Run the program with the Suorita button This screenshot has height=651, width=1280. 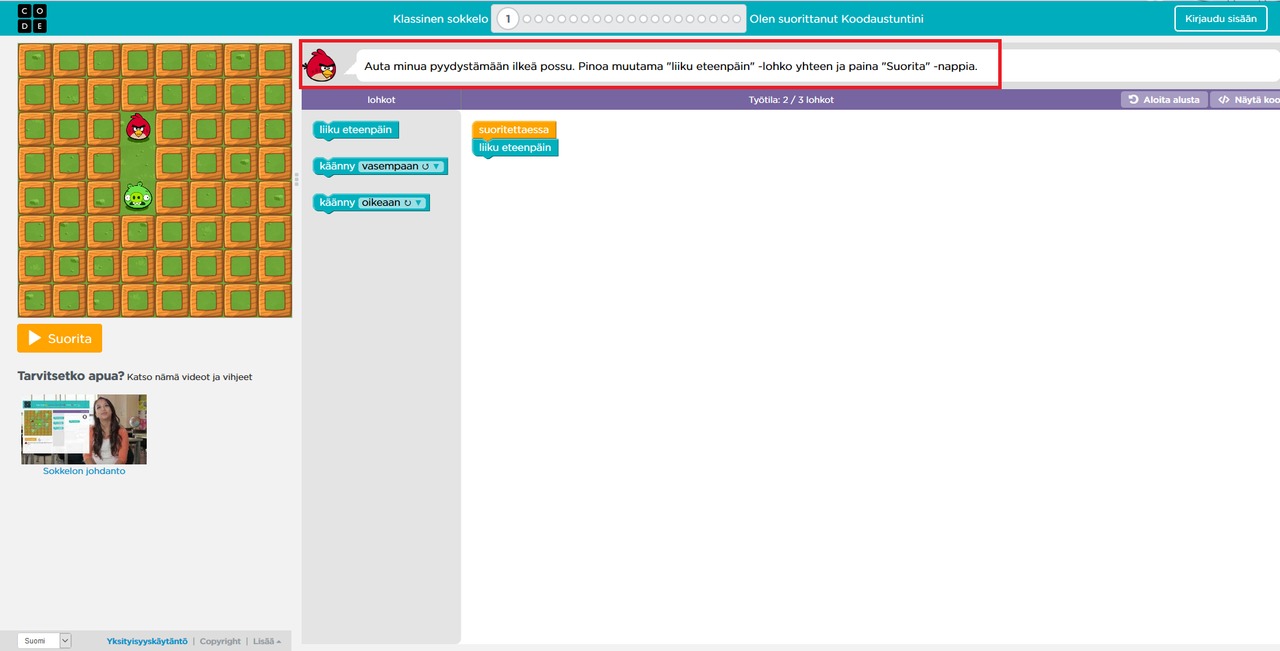(x=60, y=338)
